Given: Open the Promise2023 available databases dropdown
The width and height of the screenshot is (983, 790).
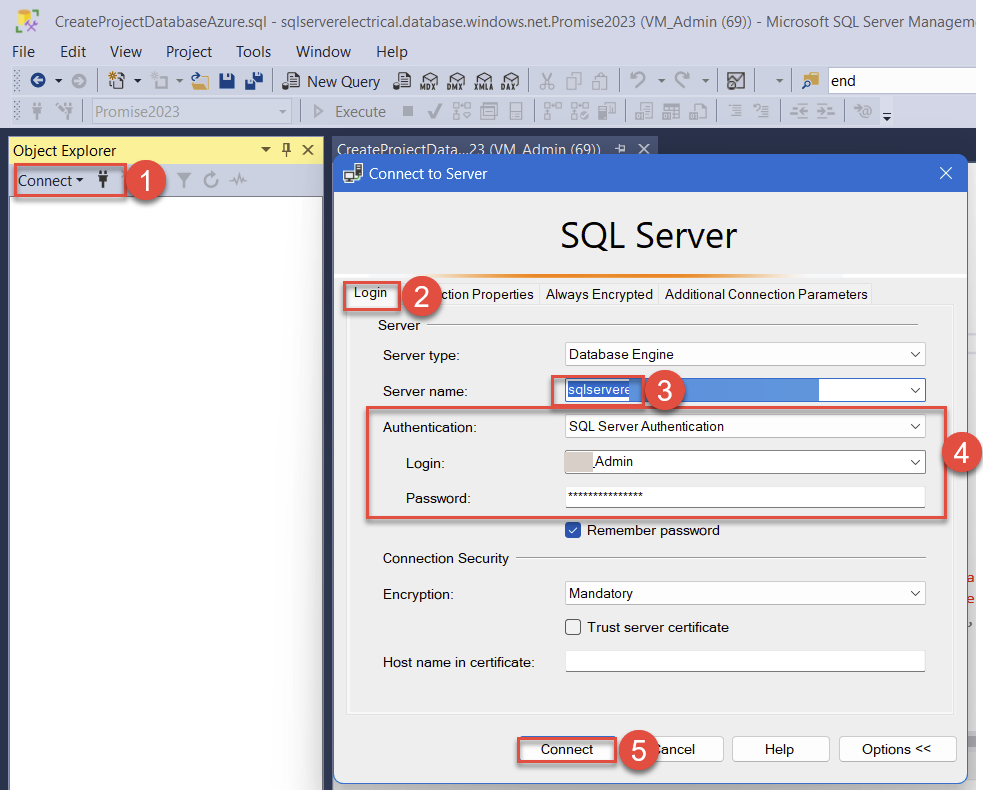Looking at the screenshot, I should (x=282, y=112).
